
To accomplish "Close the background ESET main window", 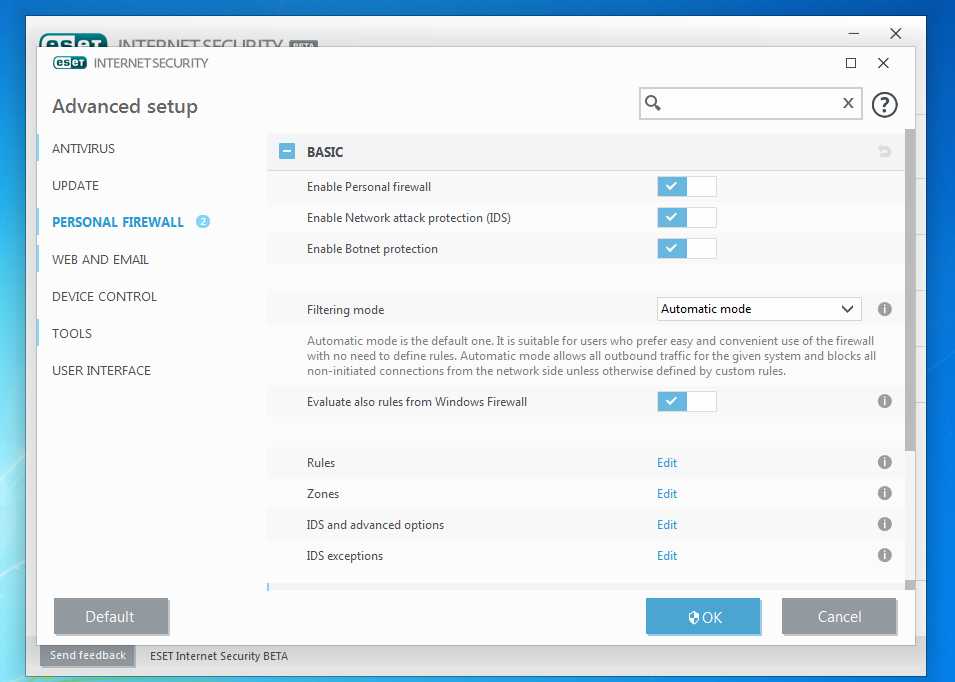I will point(895,33).
